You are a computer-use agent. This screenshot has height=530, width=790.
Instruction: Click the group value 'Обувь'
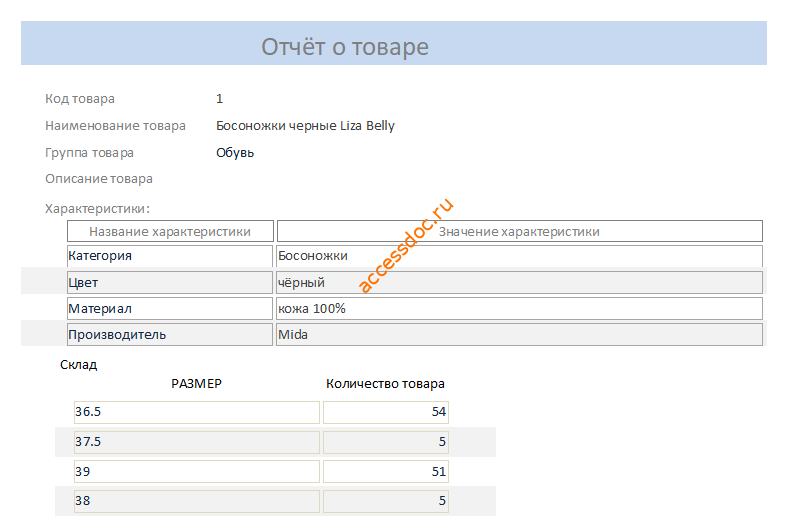pos(235,153)
